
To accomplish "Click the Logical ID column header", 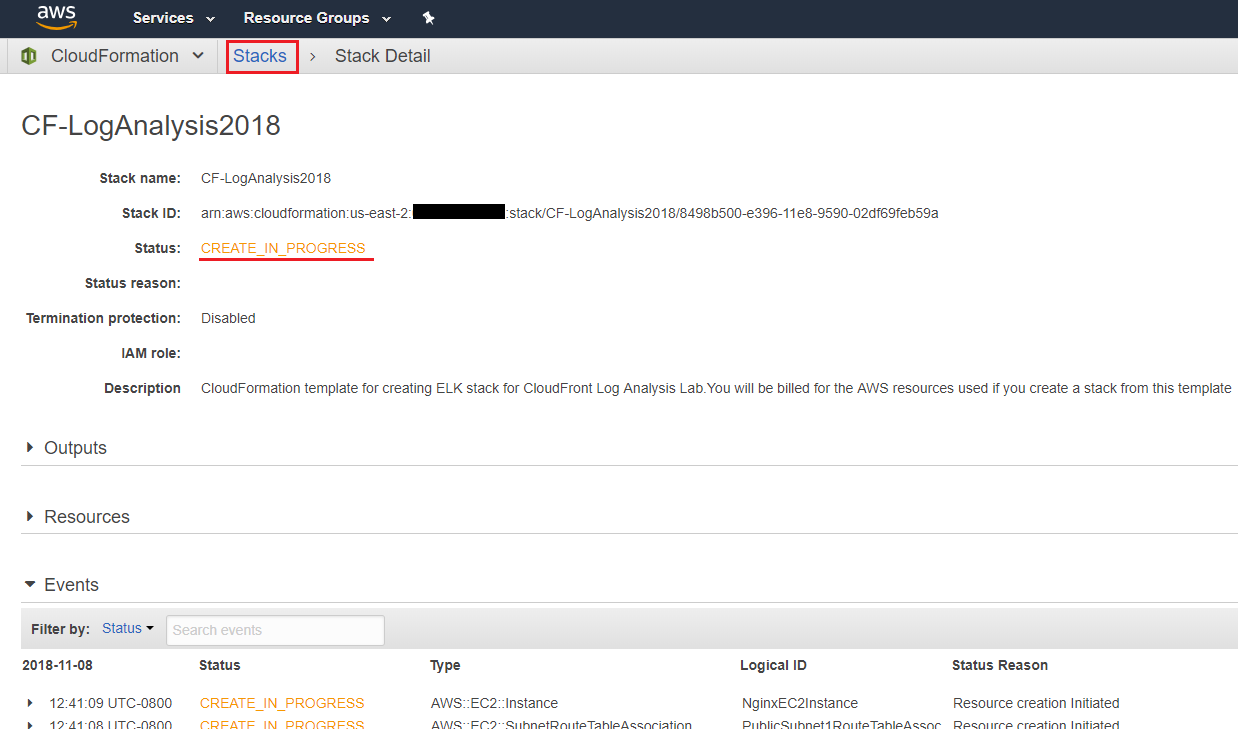I will [773, 665].
